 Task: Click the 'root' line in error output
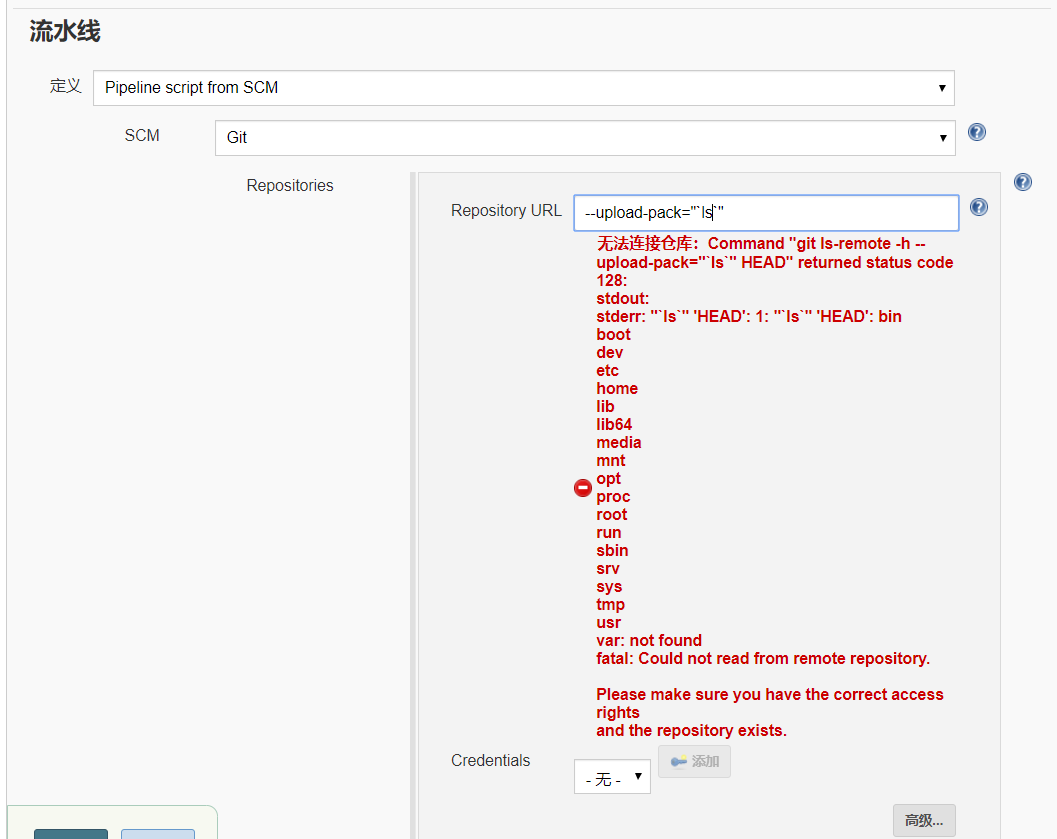coord(611,515)
